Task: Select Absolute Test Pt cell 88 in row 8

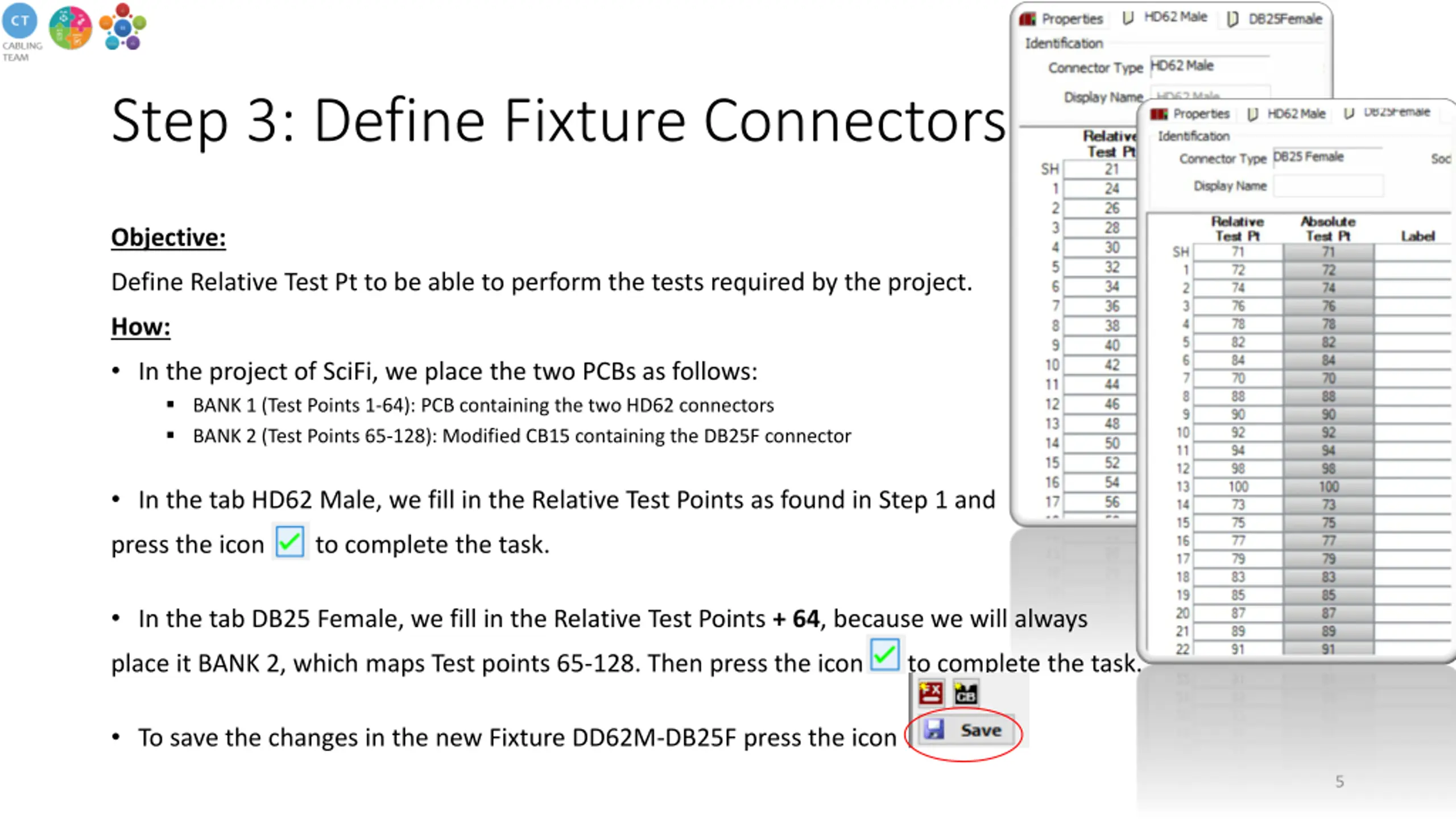Action: click(x=1329, y=396)
